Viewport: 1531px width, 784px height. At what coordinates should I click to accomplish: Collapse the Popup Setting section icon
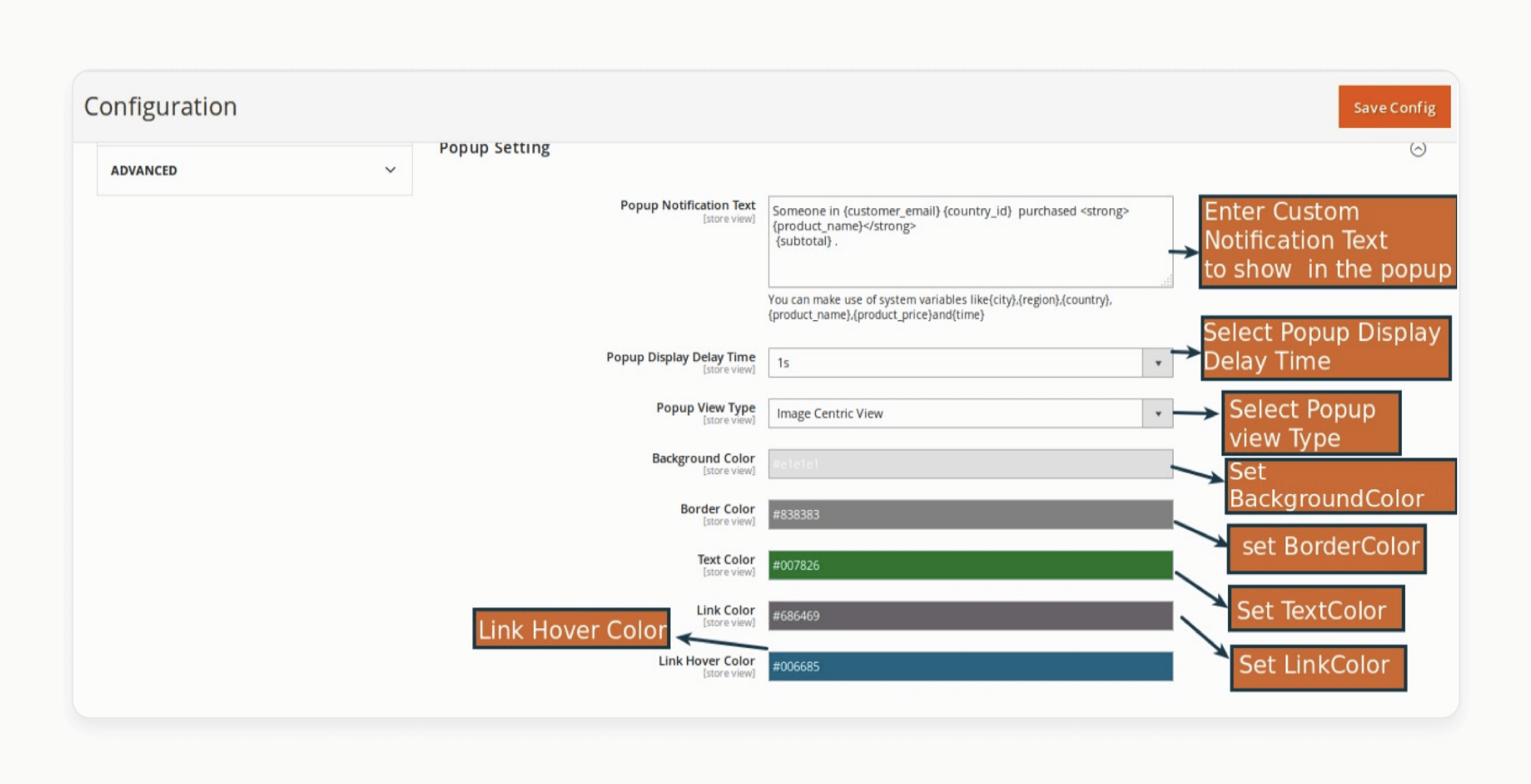pos(1417,149)
